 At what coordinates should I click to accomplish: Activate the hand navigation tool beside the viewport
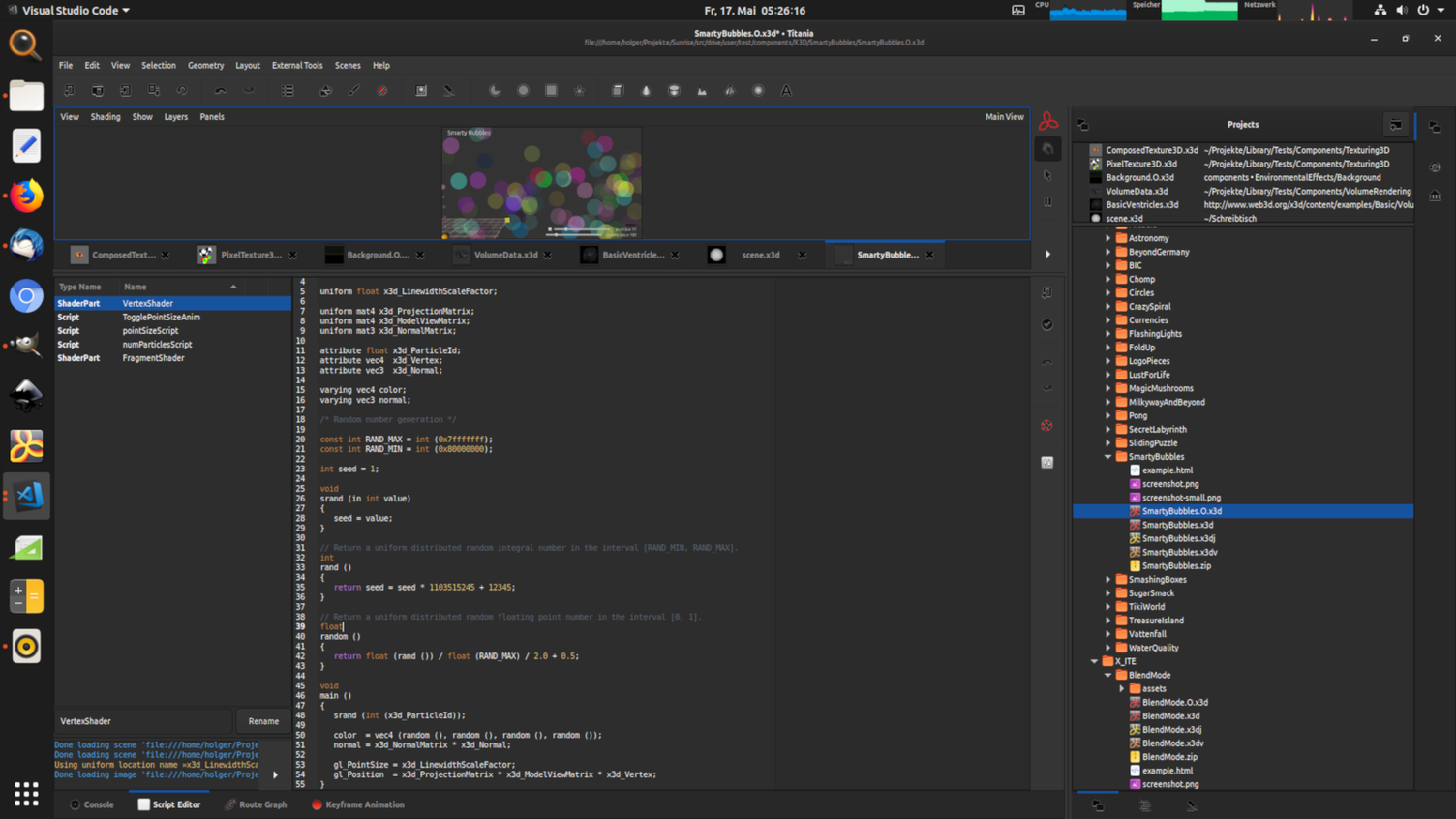point(1046,147)
